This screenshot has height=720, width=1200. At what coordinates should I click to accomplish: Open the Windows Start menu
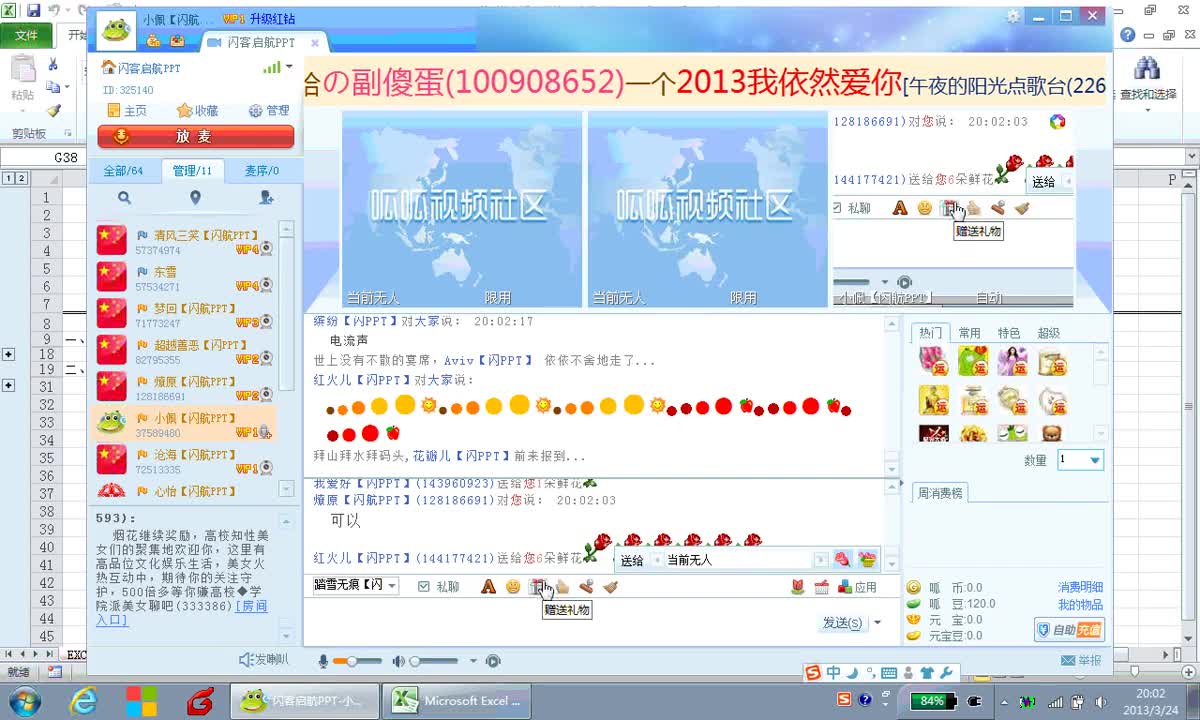(x=24, y=700)
